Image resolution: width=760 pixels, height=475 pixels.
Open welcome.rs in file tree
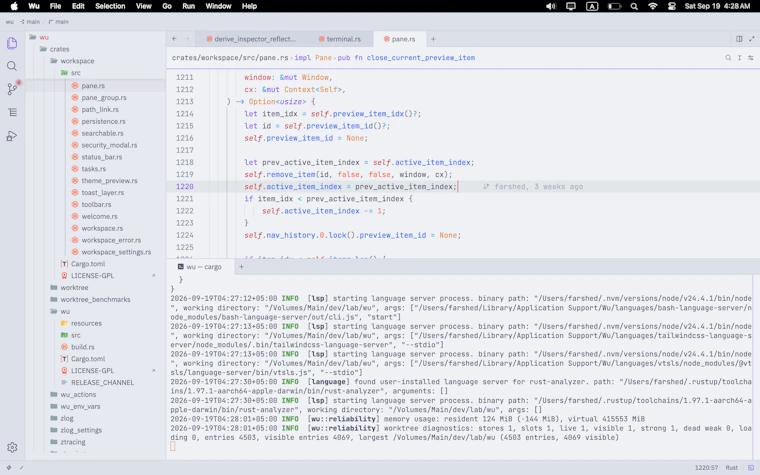pyautogui.click(x=99, y=216)
